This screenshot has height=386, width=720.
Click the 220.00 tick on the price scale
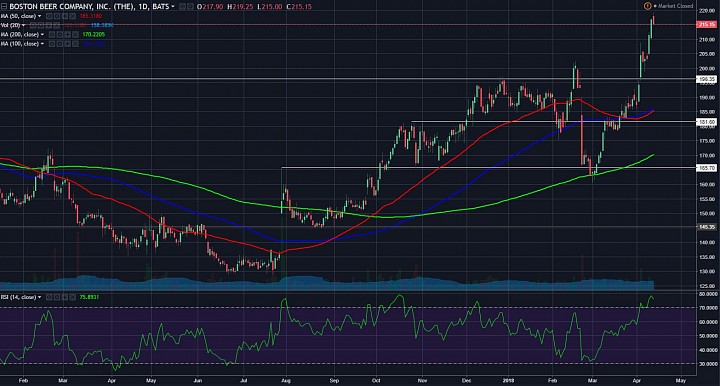pyautogui.click(x=706, y=10)
